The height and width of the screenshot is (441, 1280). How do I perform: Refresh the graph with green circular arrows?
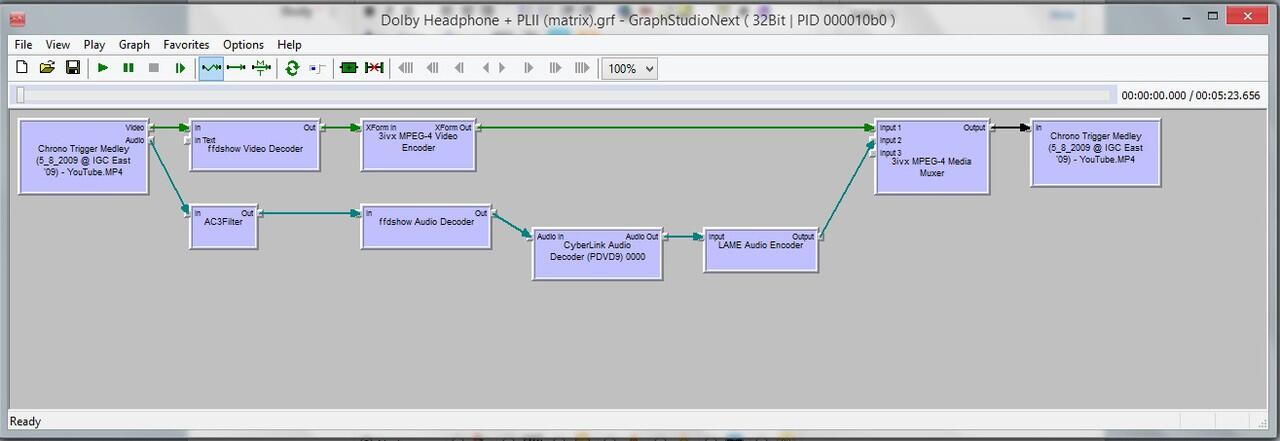[292, 68]
